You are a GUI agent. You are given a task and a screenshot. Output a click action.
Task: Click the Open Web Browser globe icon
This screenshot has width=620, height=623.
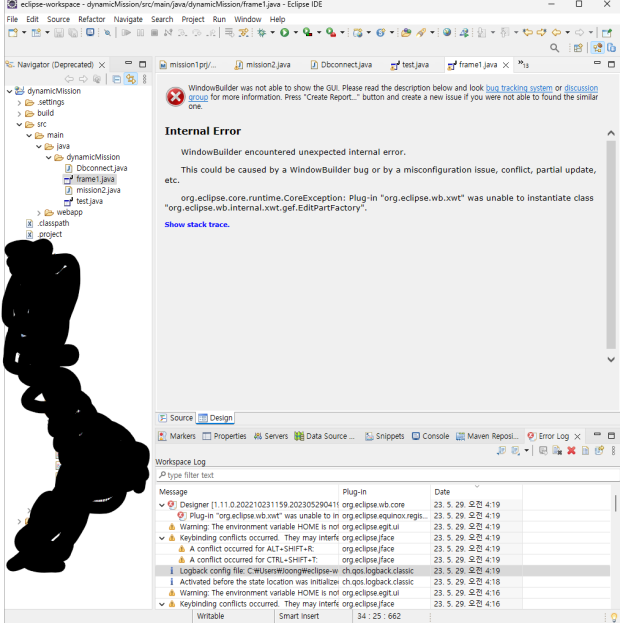coord(447,33)
